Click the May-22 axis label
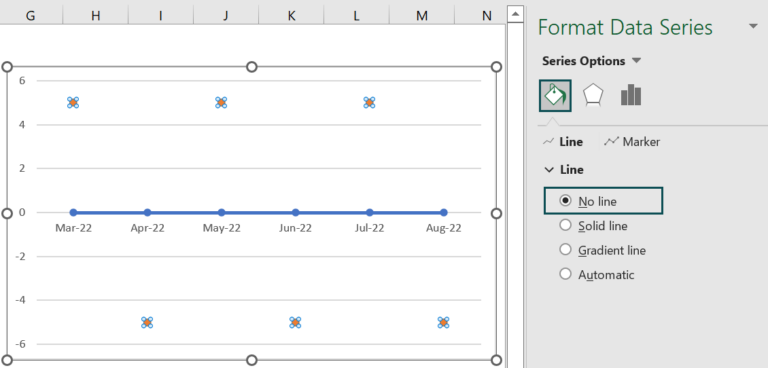Viewport: 768px width, 368px height. tap(221, 228)
